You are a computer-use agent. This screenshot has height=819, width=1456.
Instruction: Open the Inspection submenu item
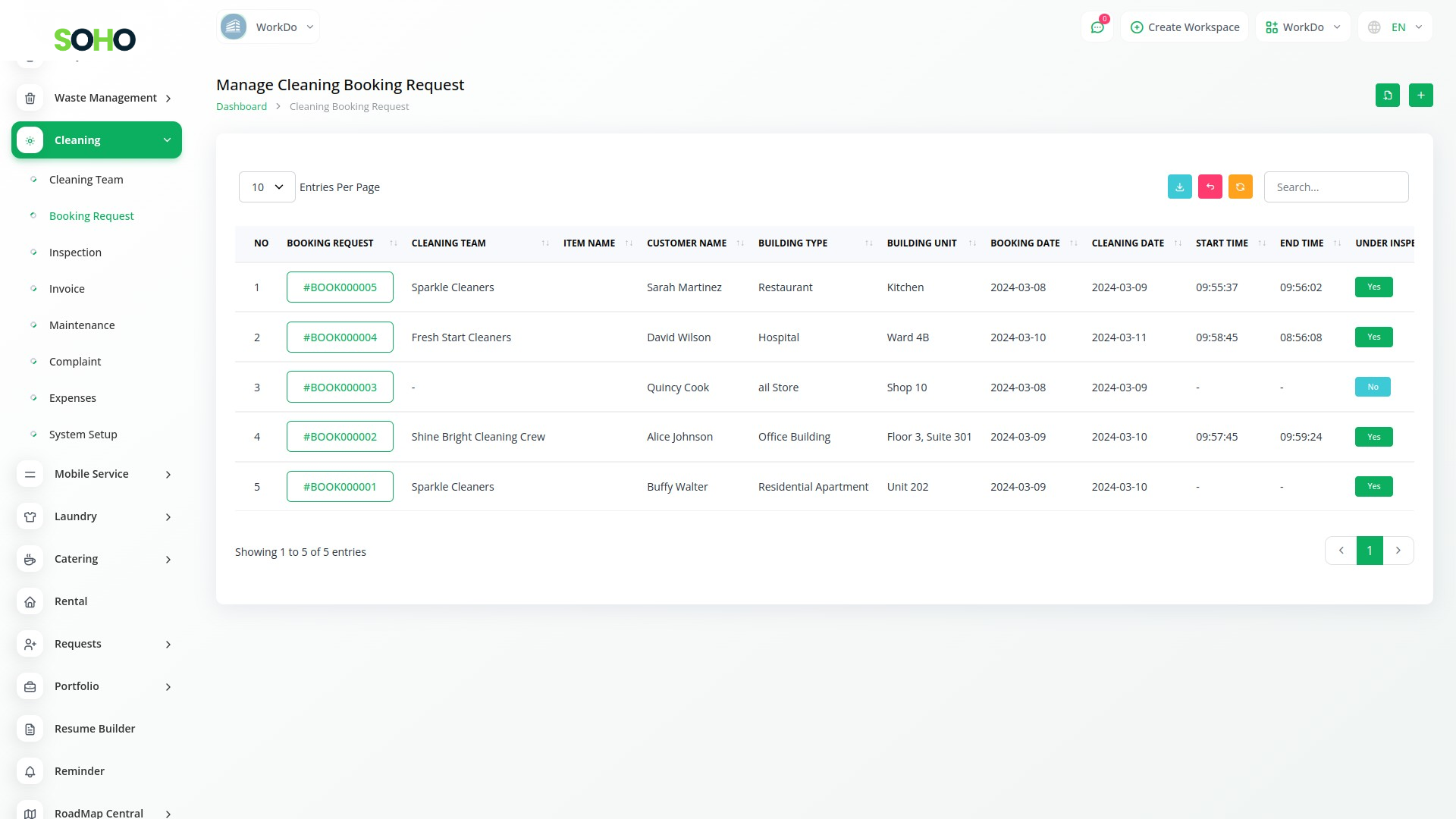pyautogui.click(x=75, y=253)
